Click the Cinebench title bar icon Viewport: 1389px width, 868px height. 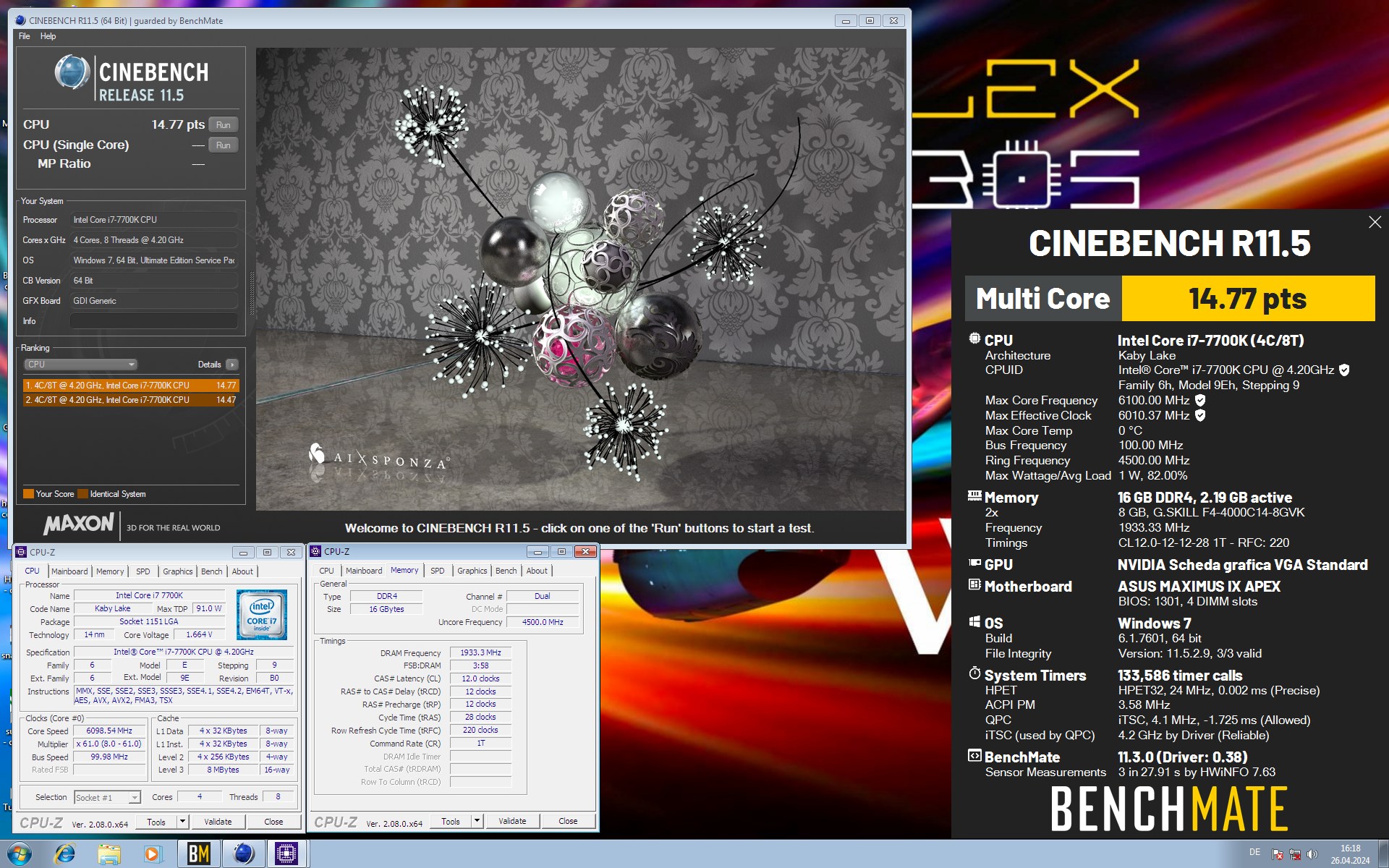[20, 20]
